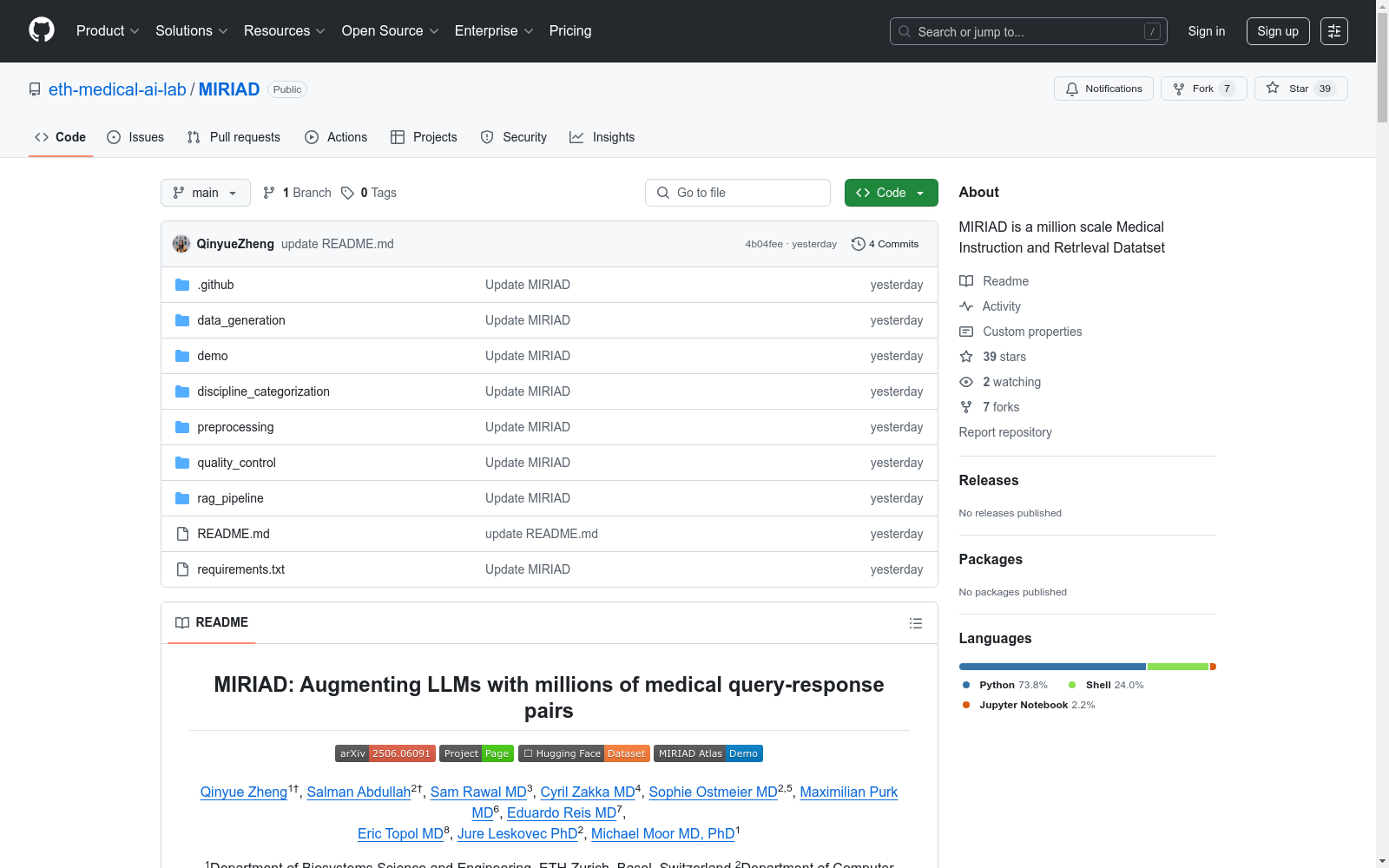
Task: Click the Sign up button
Action: point(1278,31)
